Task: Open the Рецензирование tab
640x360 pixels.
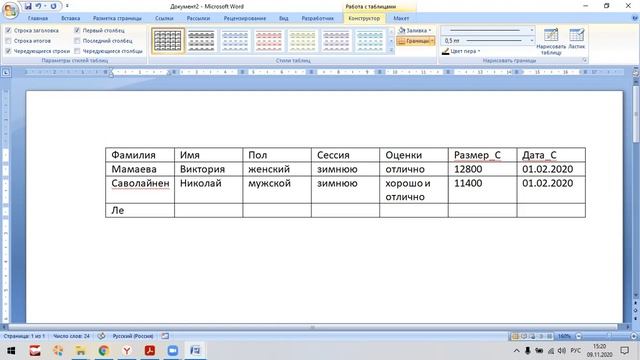Action: [x=244, y=18]
